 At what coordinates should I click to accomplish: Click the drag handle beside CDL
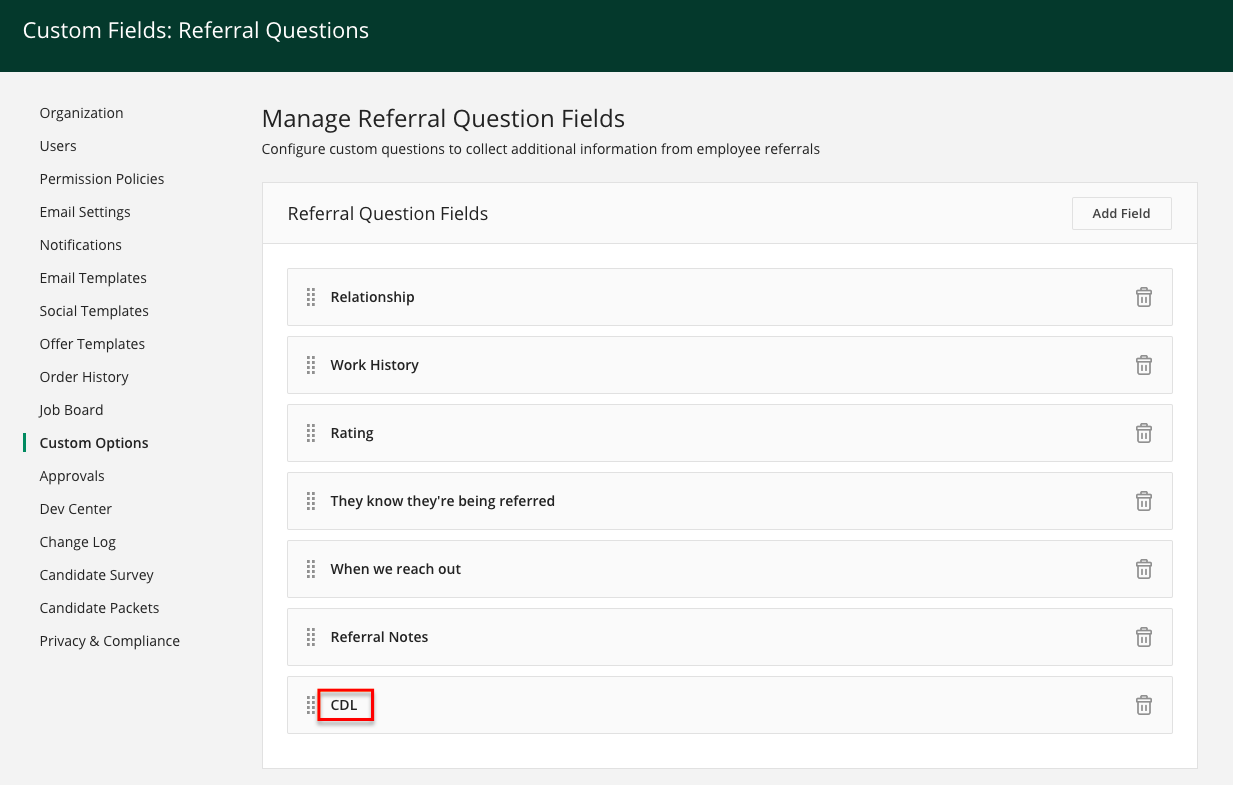pos(309,705)
